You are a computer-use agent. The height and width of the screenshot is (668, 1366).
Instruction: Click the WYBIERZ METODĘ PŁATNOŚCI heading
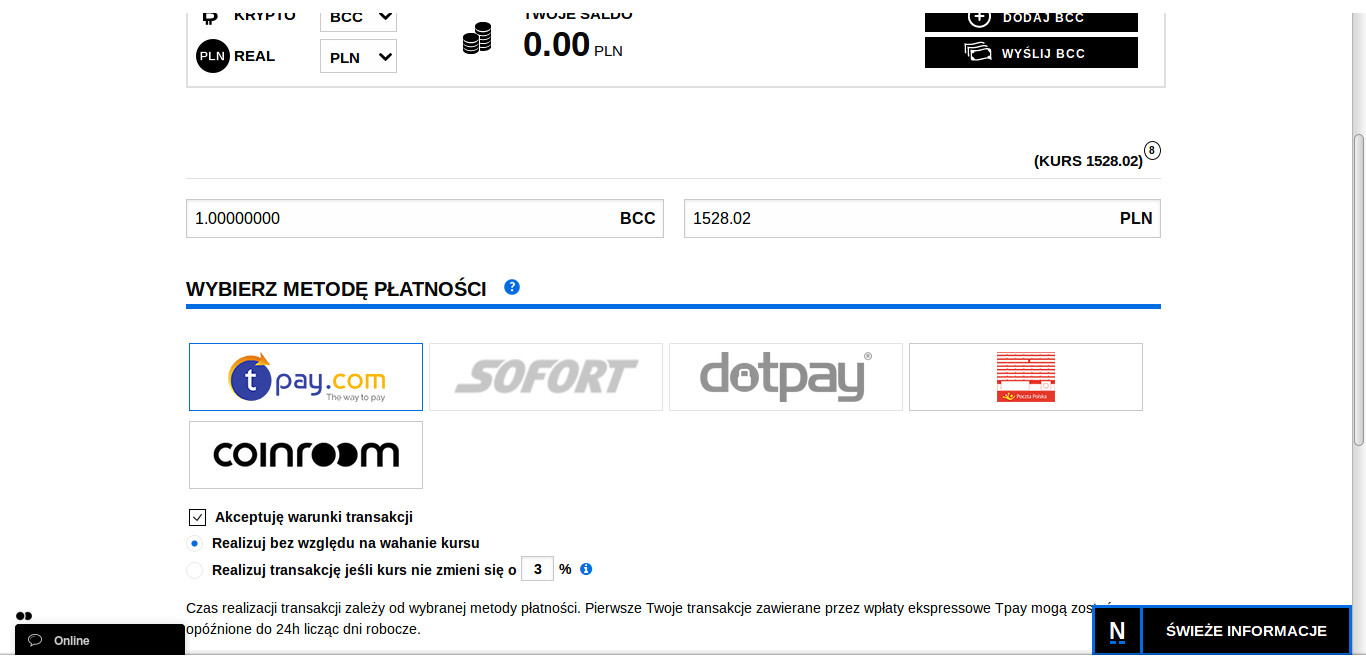tap(336, 289)
